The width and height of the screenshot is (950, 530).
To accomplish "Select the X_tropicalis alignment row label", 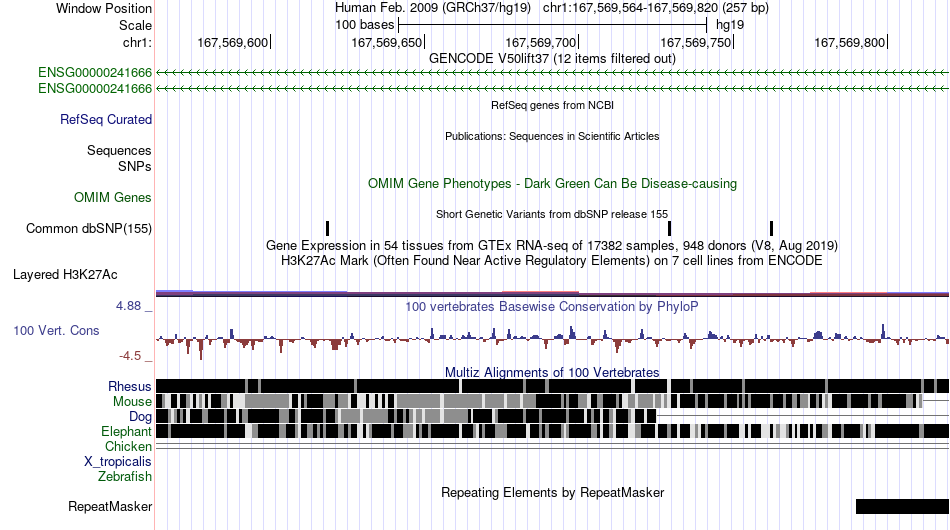I will click(118, 462).
